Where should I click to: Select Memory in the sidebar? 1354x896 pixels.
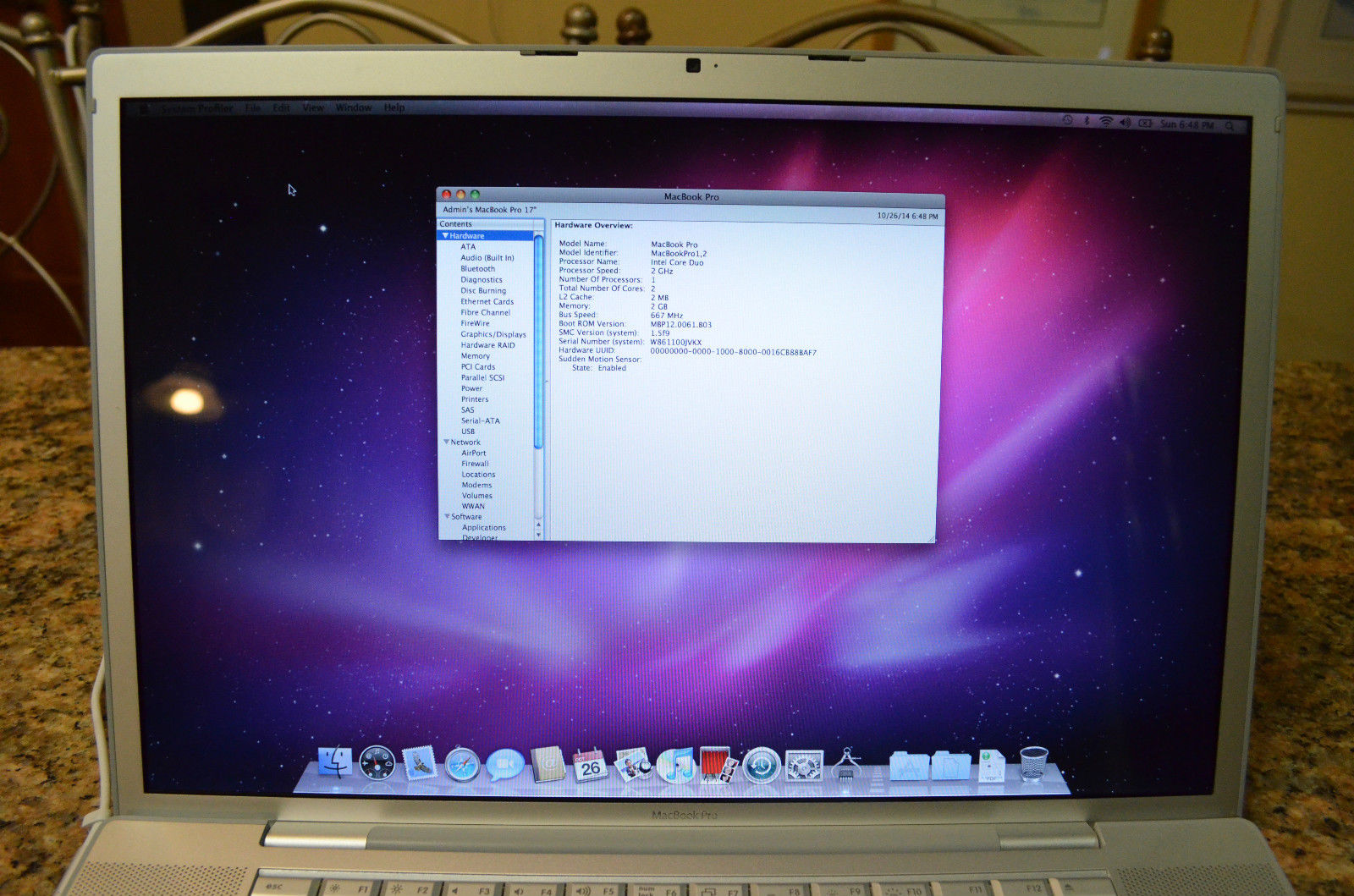pyautogui.click(x=476, y=356)
